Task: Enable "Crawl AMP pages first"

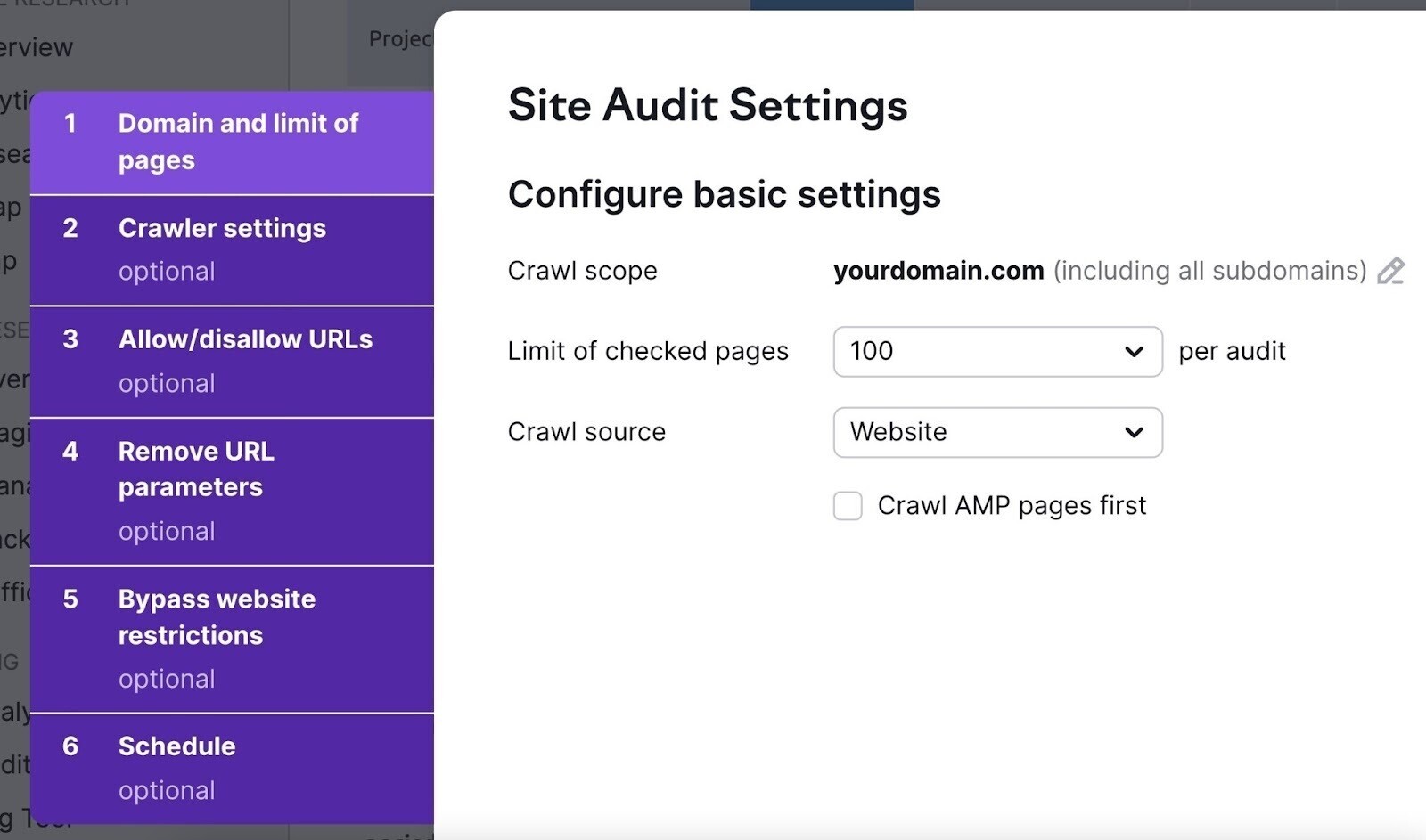Action: pos(848,505)
